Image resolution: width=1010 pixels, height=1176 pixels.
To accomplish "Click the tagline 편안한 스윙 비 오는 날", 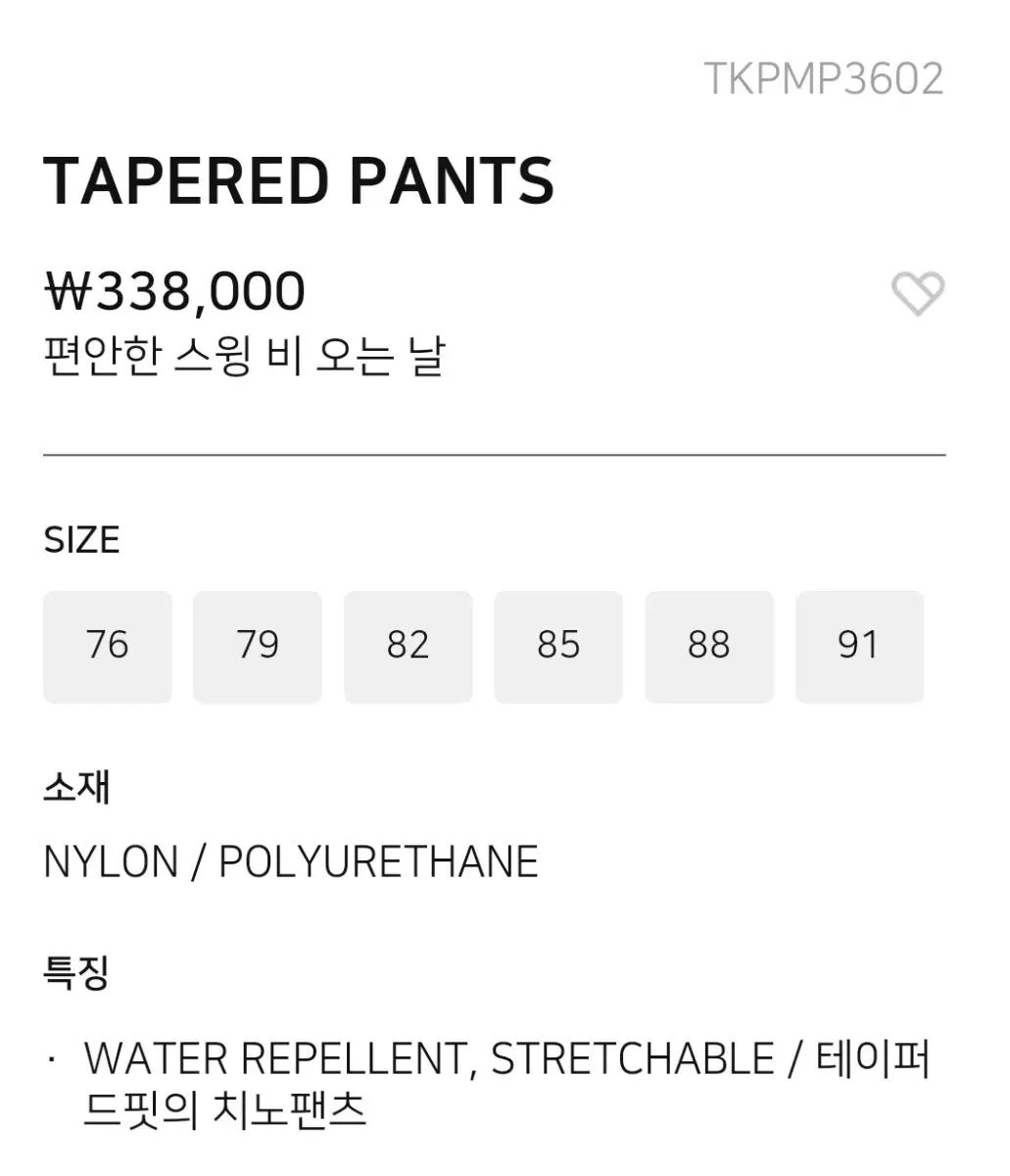I will pos(245,356).
